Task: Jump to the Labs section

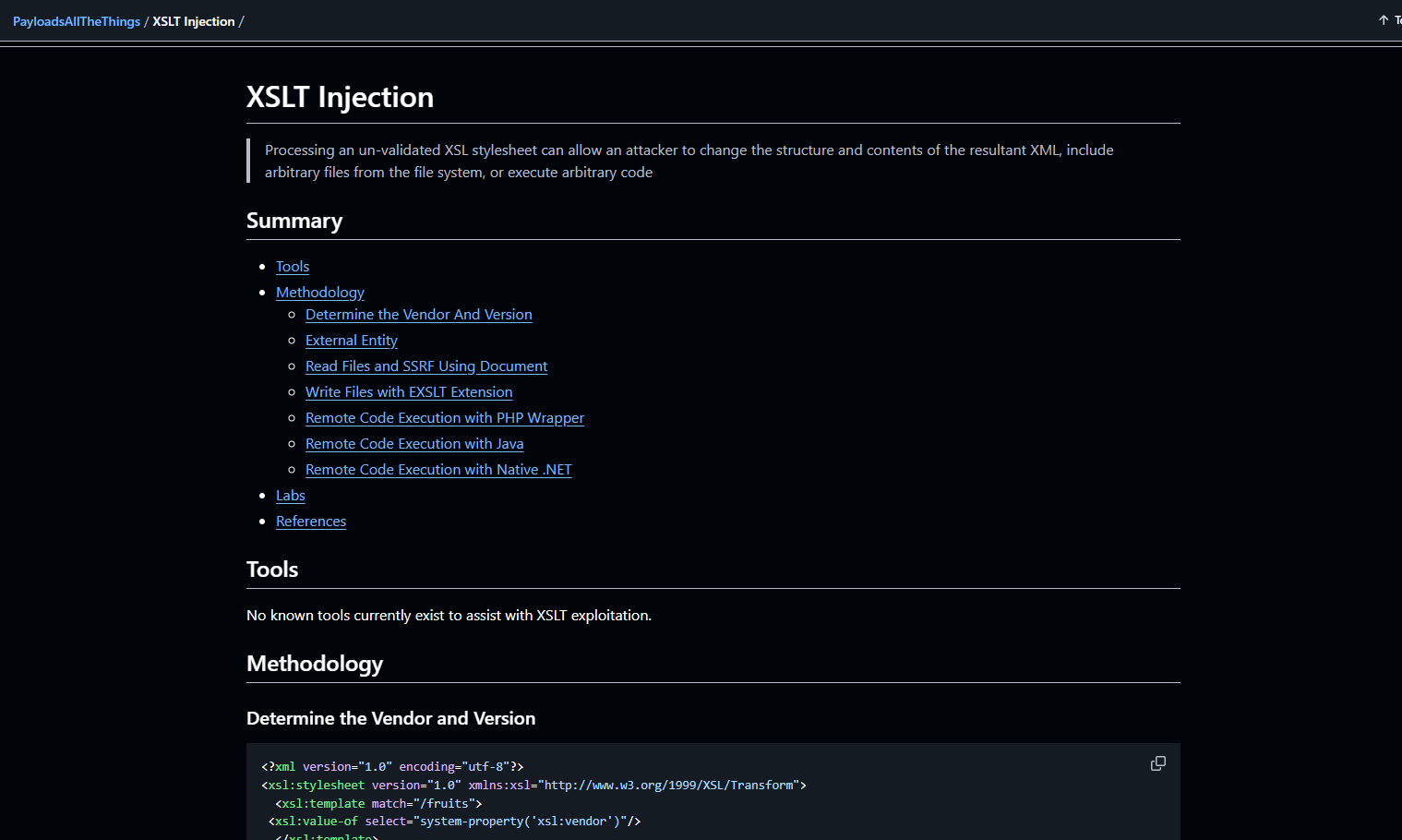Action: click(290, 495)
